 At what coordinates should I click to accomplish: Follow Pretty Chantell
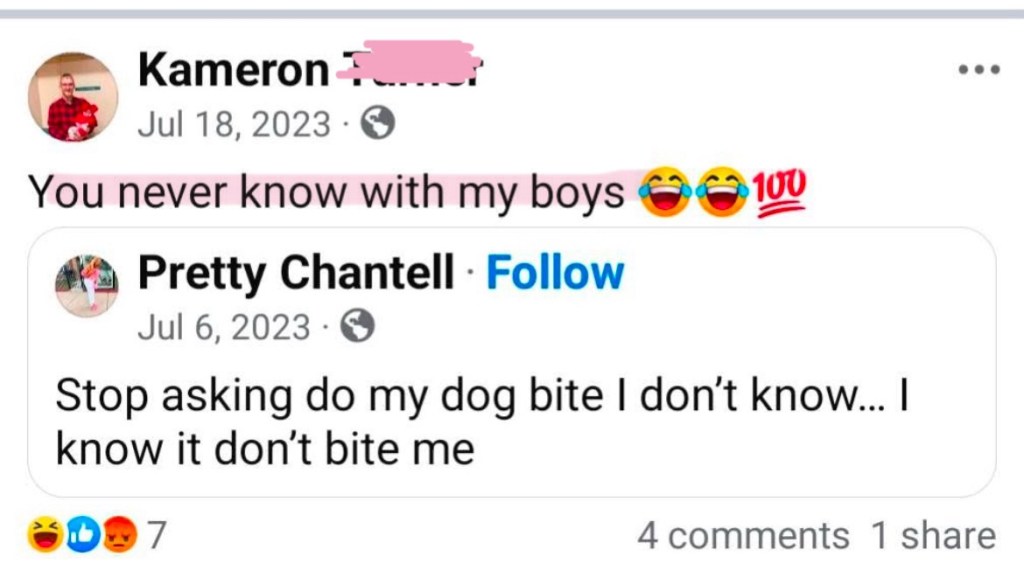(554, 273)
